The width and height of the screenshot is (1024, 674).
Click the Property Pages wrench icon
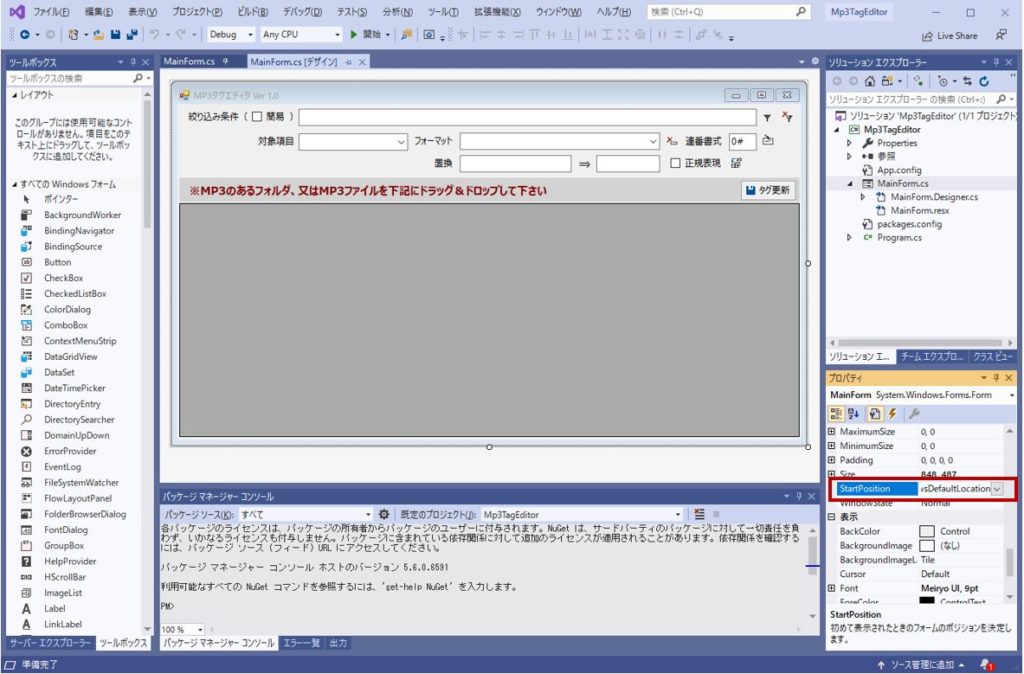coord(914,413)
